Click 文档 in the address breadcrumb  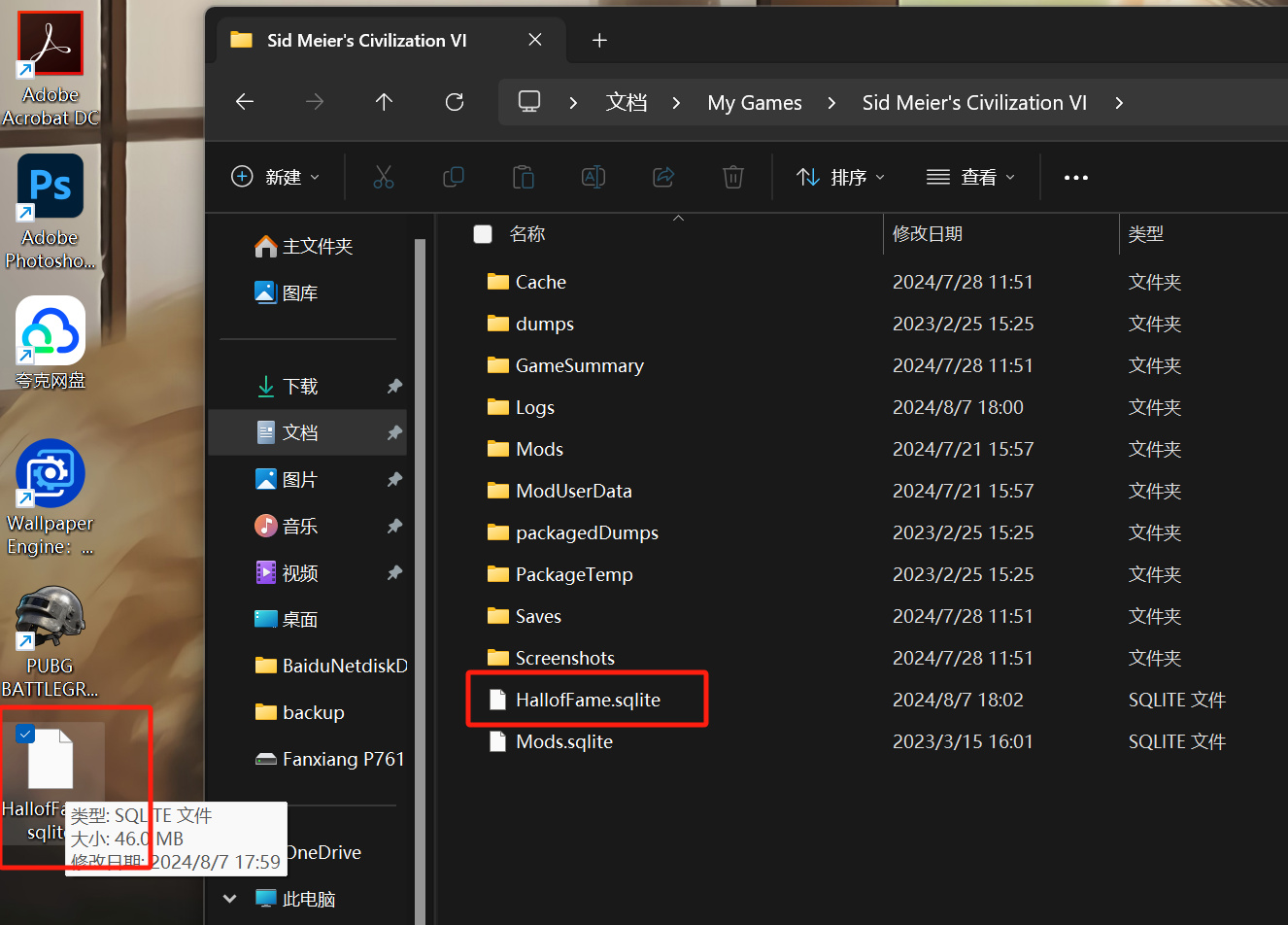(x=627, y=103)
